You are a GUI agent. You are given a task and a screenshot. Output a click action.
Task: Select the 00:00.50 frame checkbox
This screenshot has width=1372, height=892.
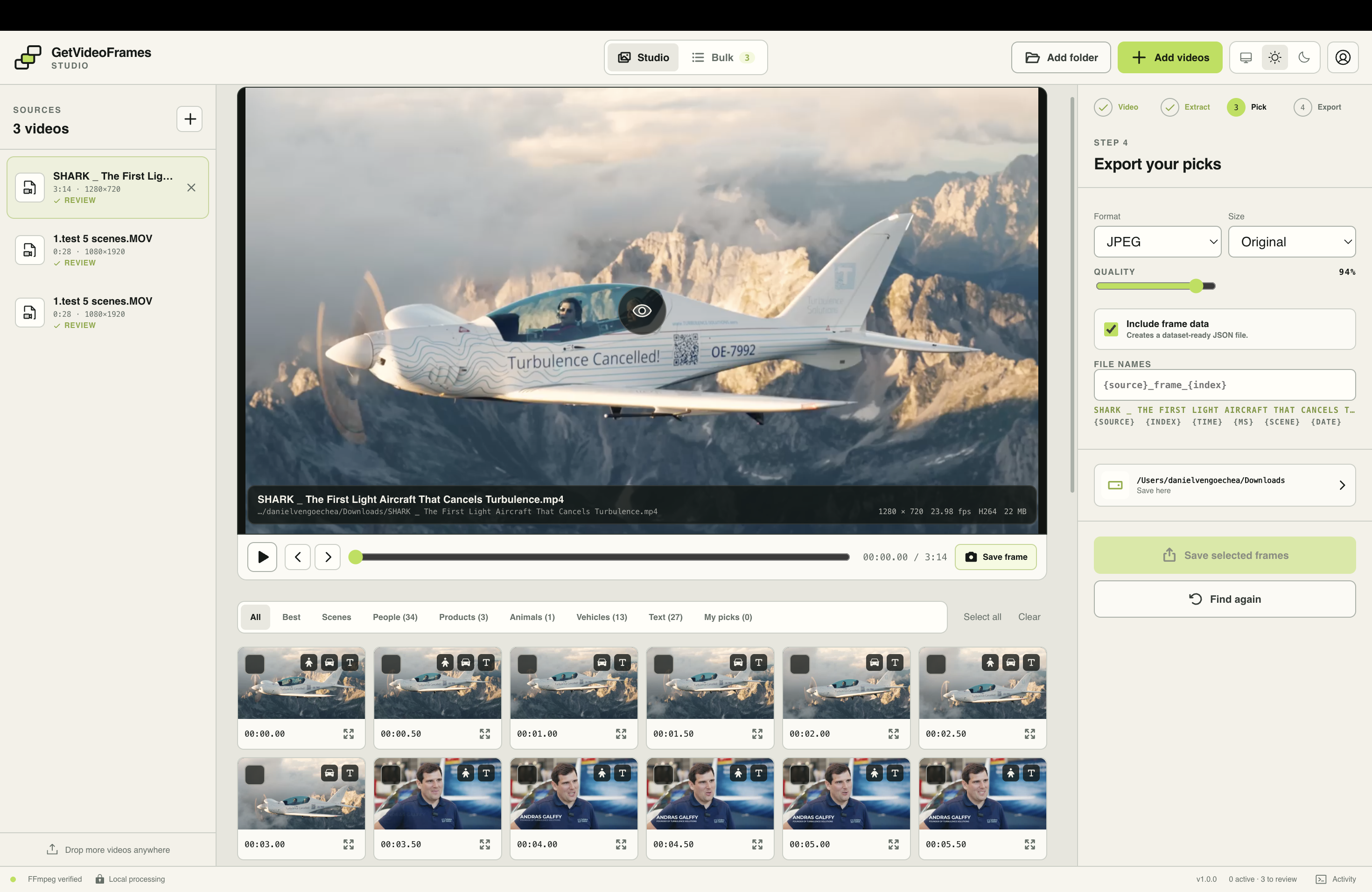pyautogui.click(x=391, y=664)
